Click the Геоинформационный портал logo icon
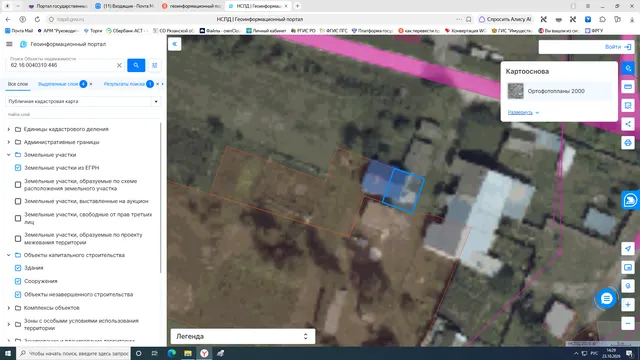The width and height of the screenshot is (640, 360). (23, 44)
